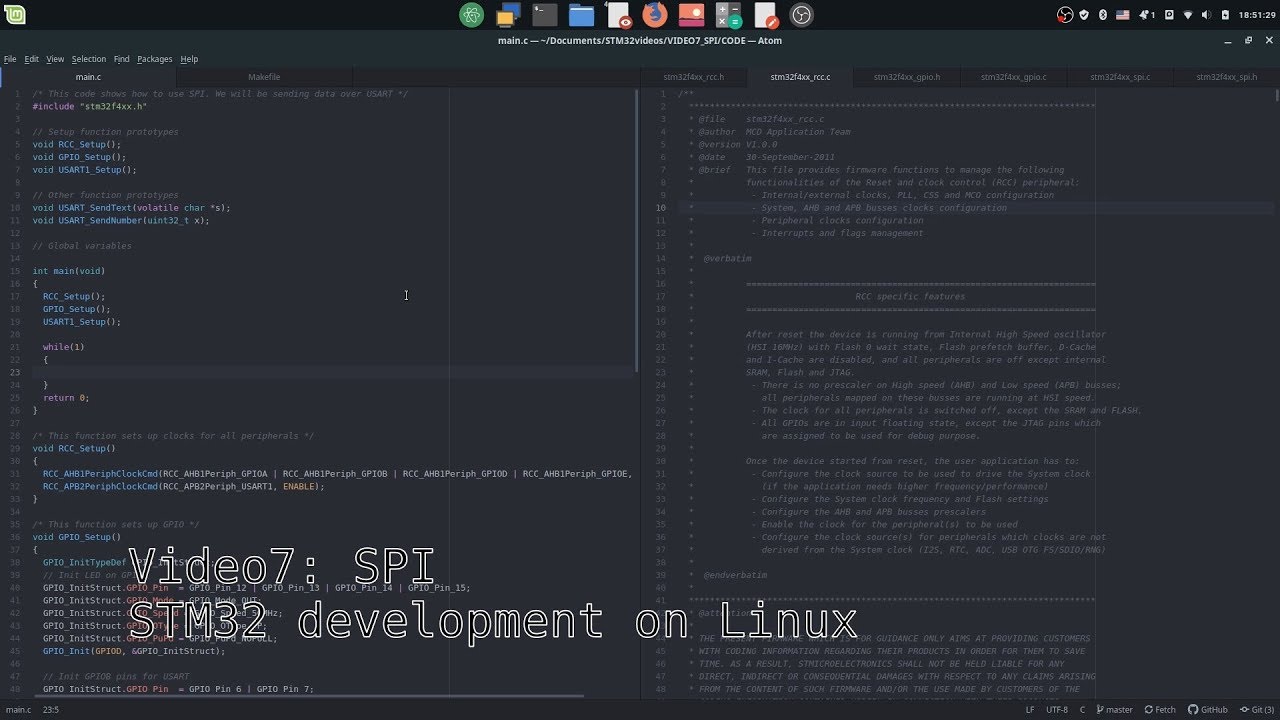Click the OBS recording tray icon

(x=1065, y=15)
